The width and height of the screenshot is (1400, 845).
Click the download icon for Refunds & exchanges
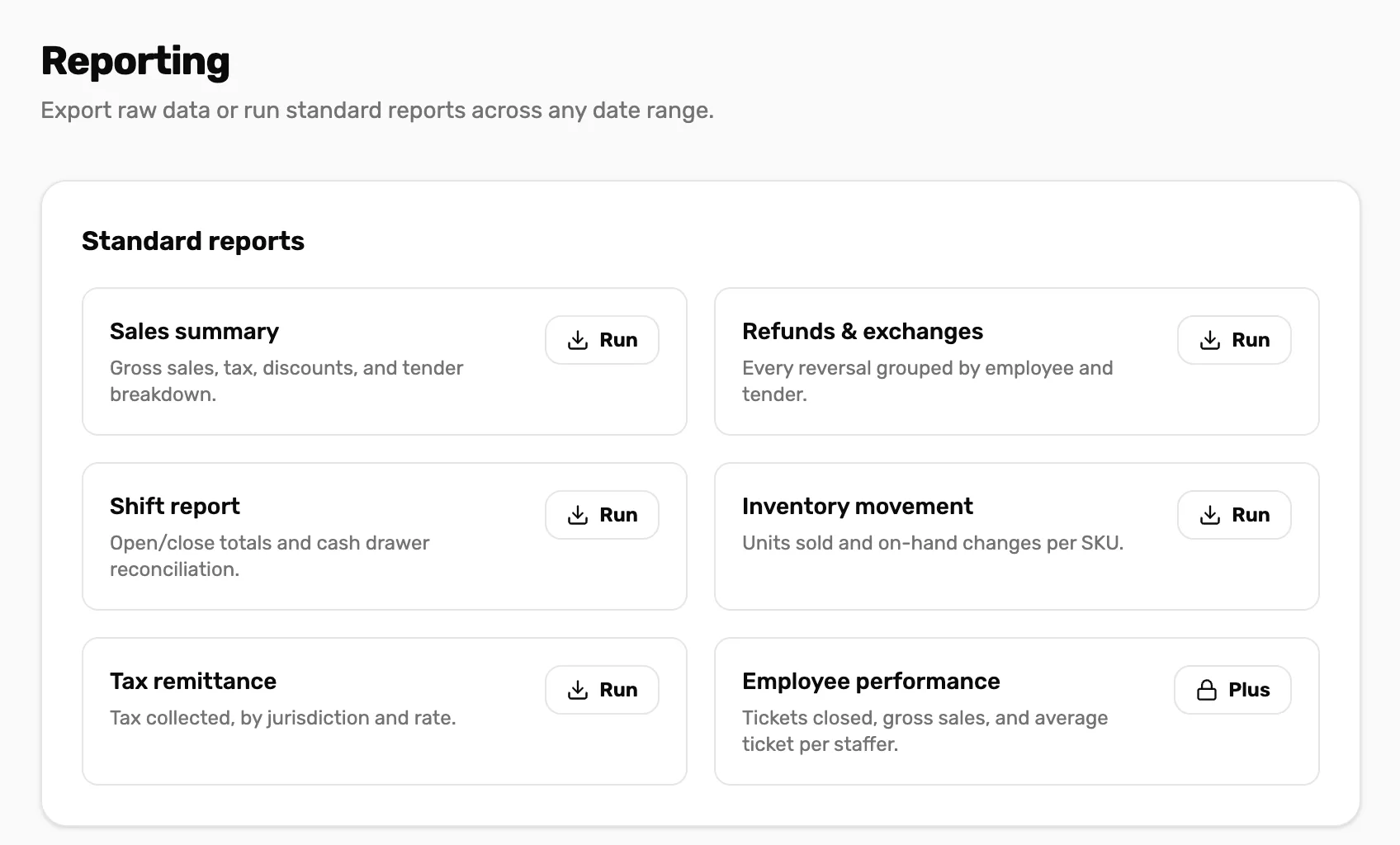click(x=1210, y=340)
